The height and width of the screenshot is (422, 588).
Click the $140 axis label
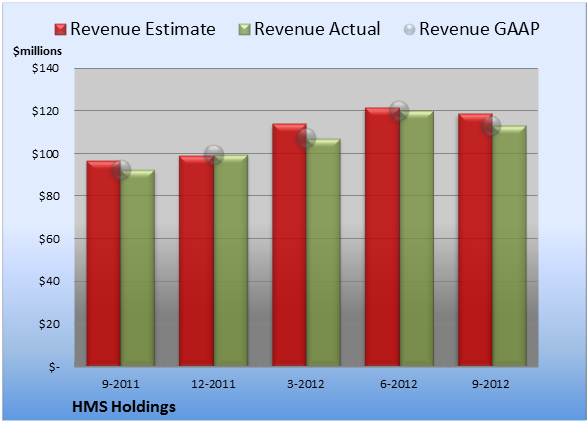[x=45, y=68]
